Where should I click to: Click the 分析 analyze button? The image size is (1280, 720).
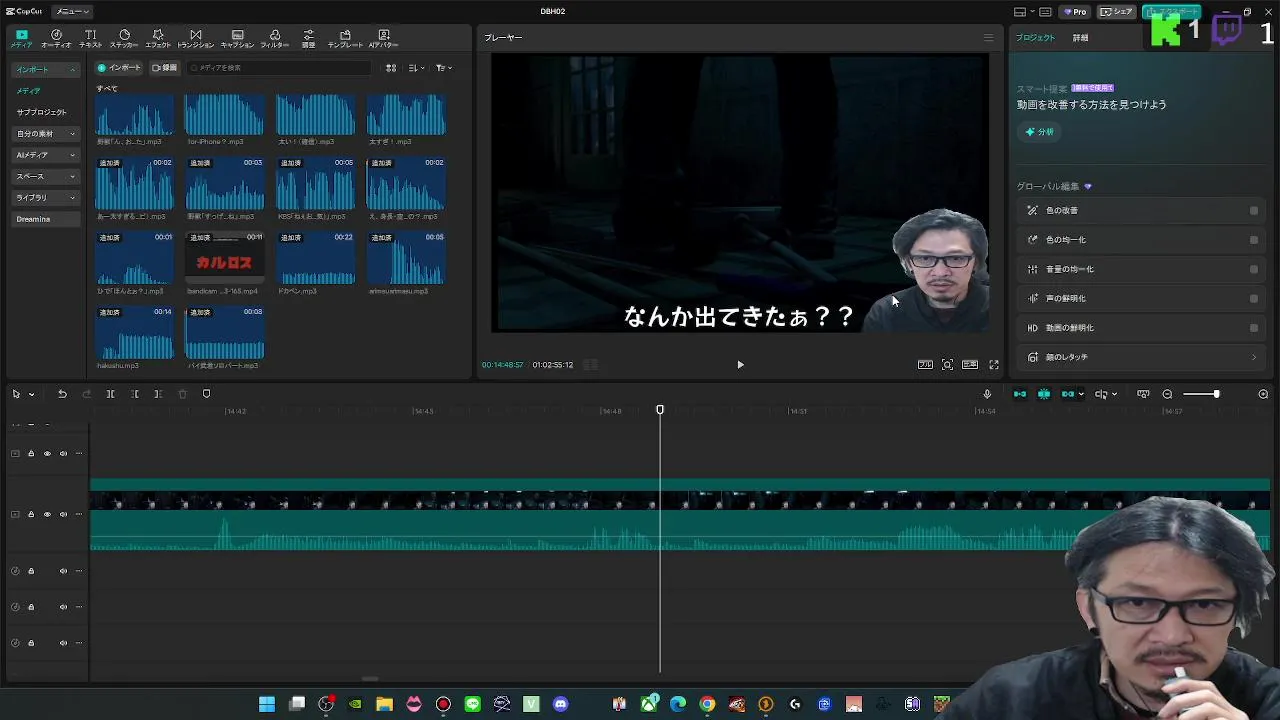point(1039,132)
